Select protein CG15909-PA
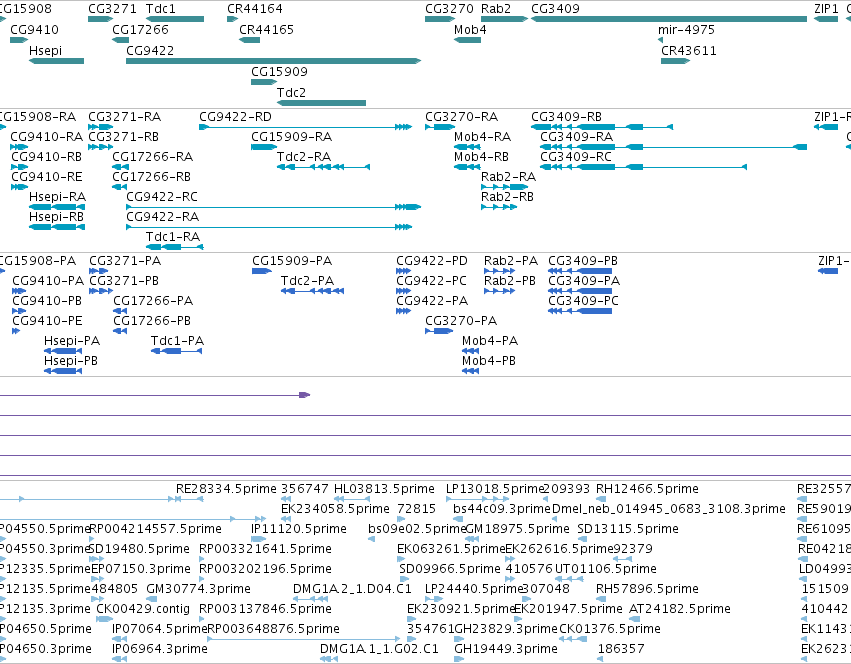This screenshot has width=851, height=664. click(x=291, y=261)
